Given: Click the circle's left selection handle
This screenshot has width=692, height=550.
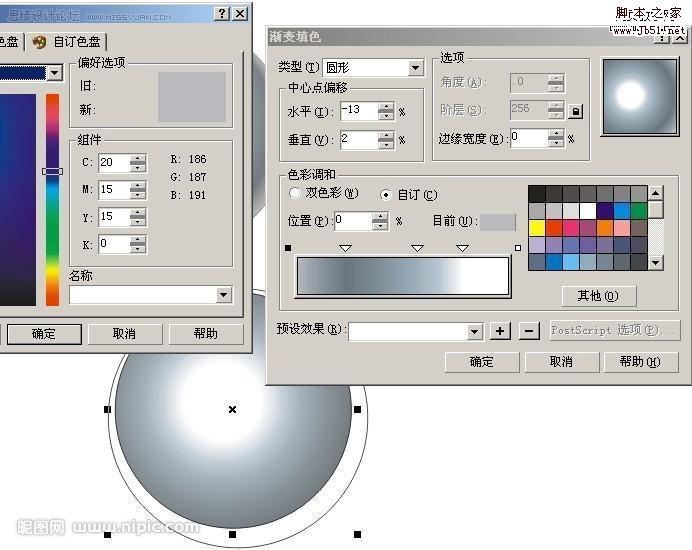Looking at the screenshot, I should click(x=107, y=409).
